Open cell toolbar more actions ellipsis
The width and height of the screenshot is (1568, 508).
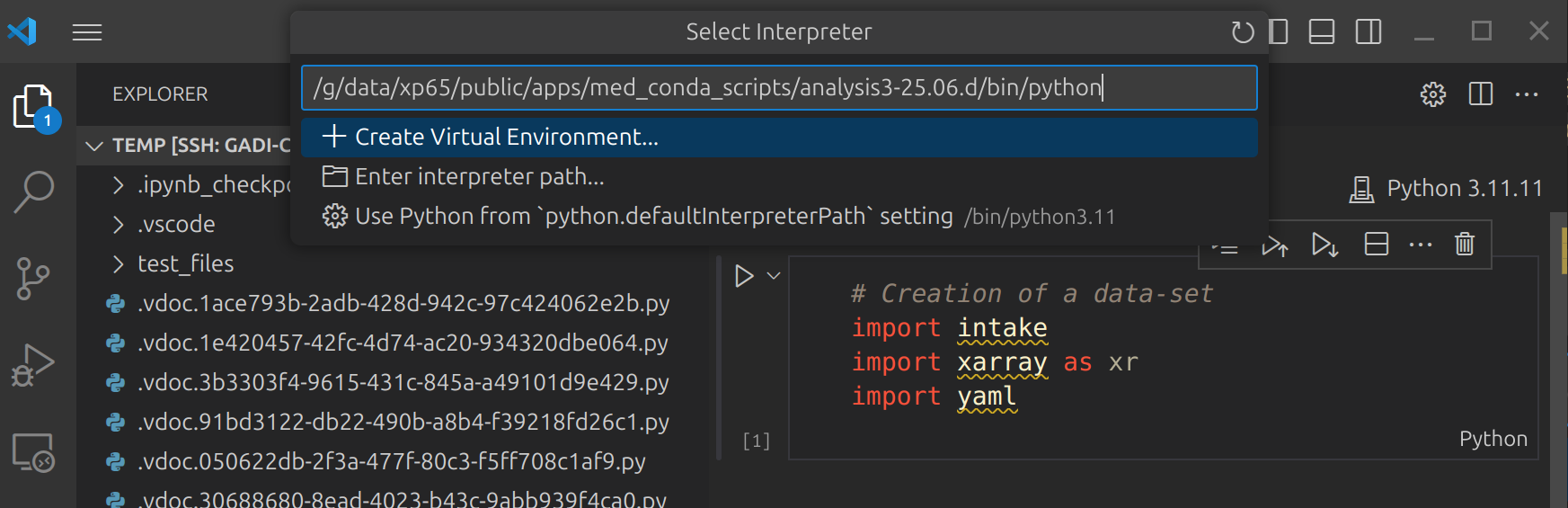tap(1421, 245)
